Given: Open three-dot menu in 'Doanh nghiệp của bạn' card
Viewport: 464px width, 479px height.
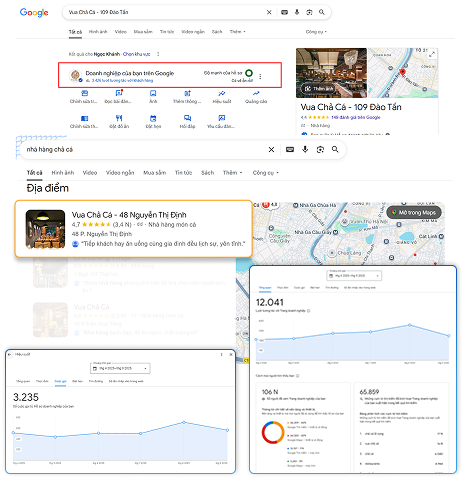Looking at the screenshot, I should click(x=260, y=76).
